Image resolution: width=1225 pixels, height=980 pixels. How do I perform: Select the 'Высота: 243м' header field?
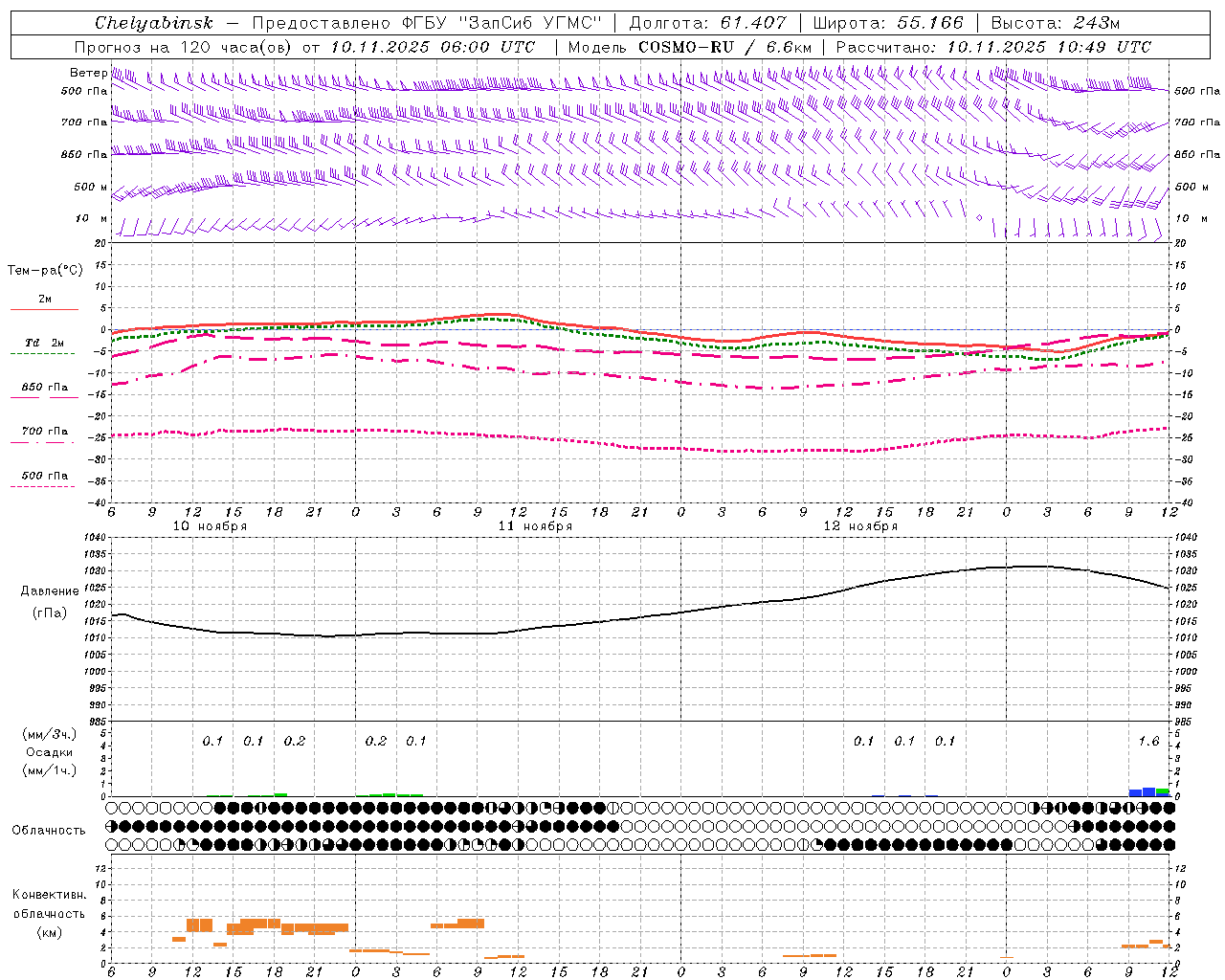pyautogui.click(x=1055, y=23)
